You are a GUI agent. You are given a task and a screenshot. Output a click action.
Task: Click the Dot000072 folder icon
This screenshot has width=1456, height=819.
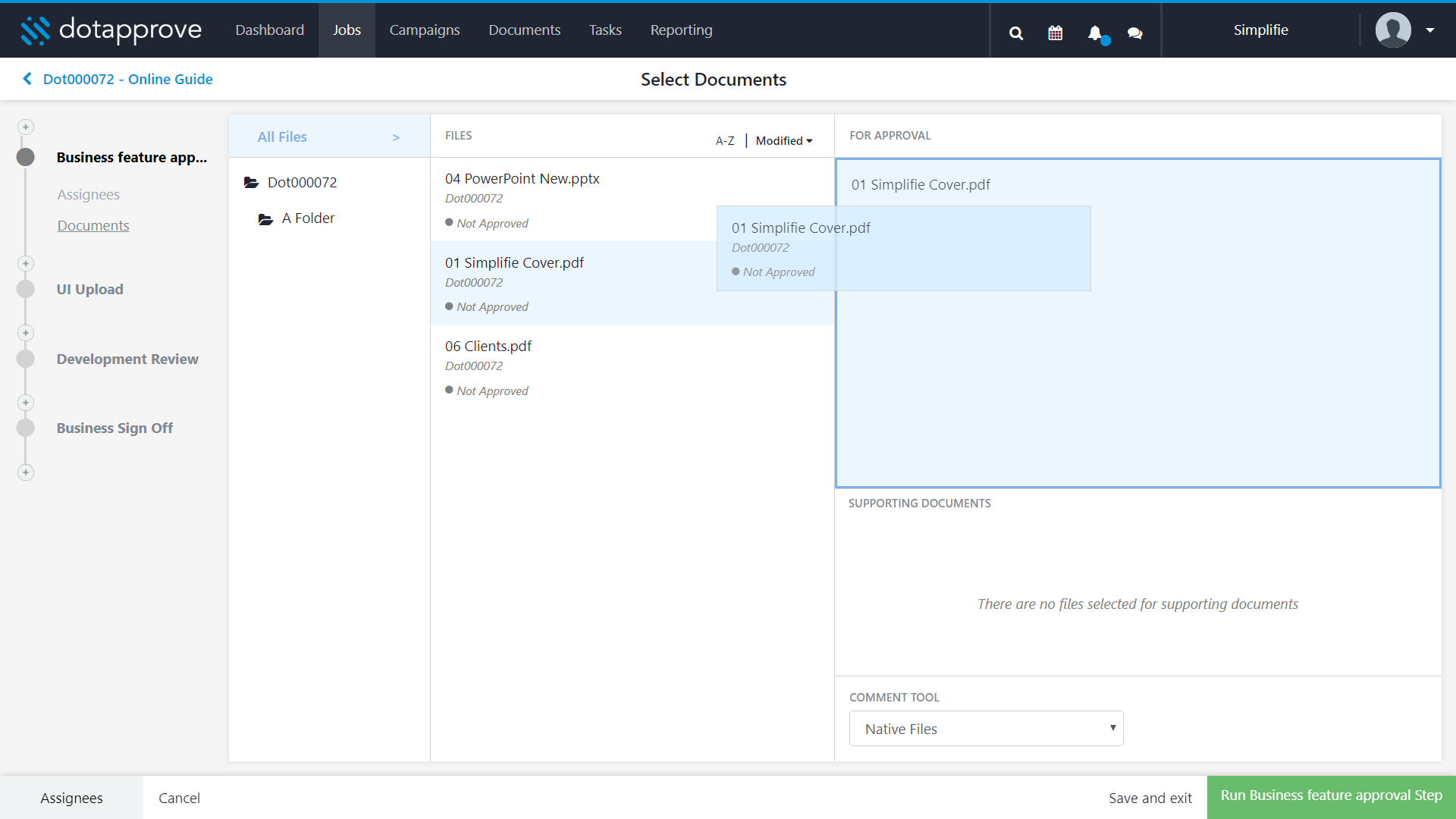[251, 182]
